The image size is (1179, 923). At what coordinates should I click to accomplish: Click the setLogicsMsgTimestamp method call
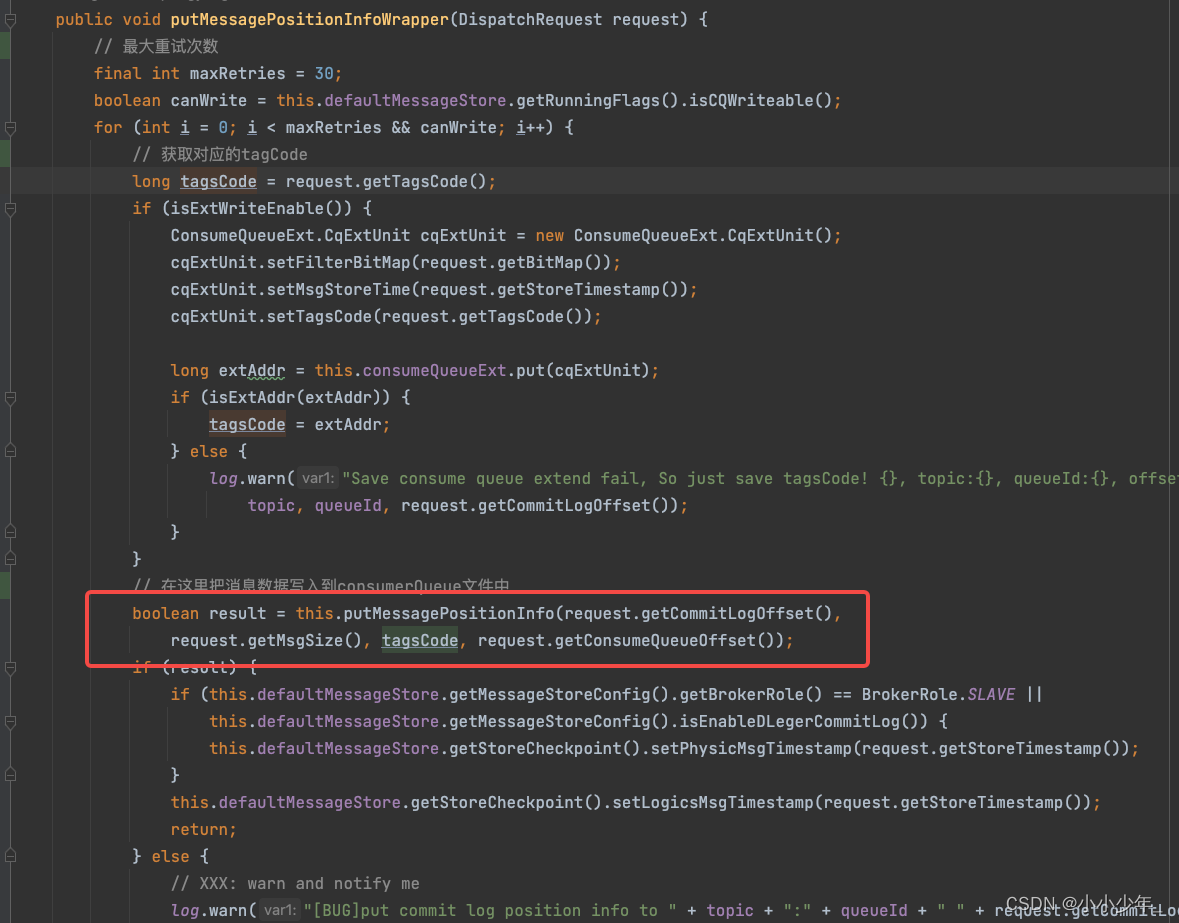pyautogui.click(x=715, y=803)
